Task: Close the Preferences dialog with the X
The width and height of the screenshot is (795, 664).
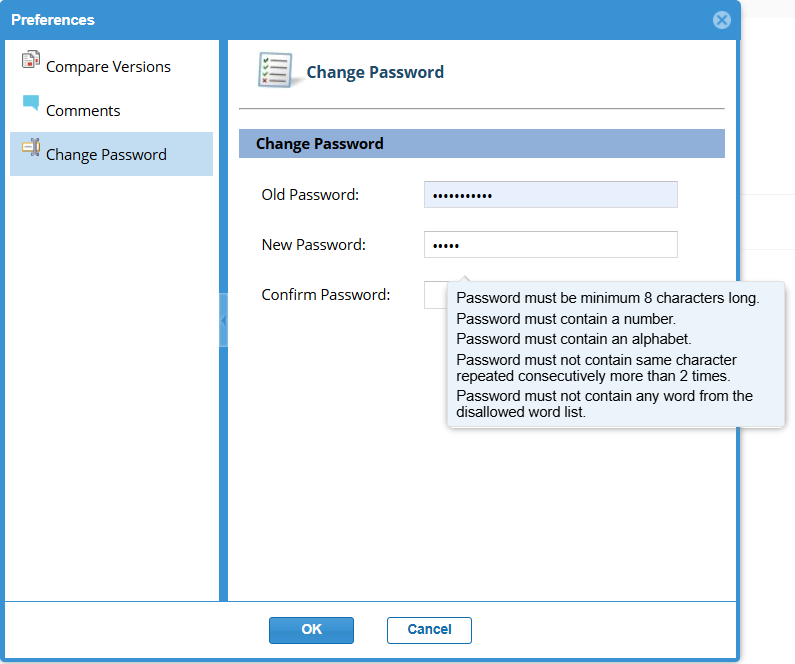Action: 721,20
